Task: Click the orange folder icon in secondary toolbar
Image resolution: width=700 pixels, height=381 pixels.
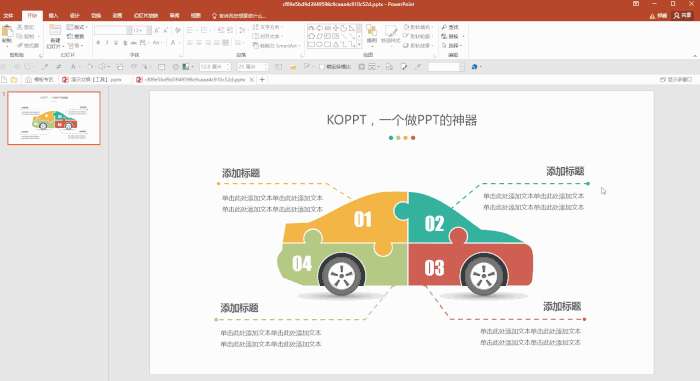Action: tap(293, 67)
